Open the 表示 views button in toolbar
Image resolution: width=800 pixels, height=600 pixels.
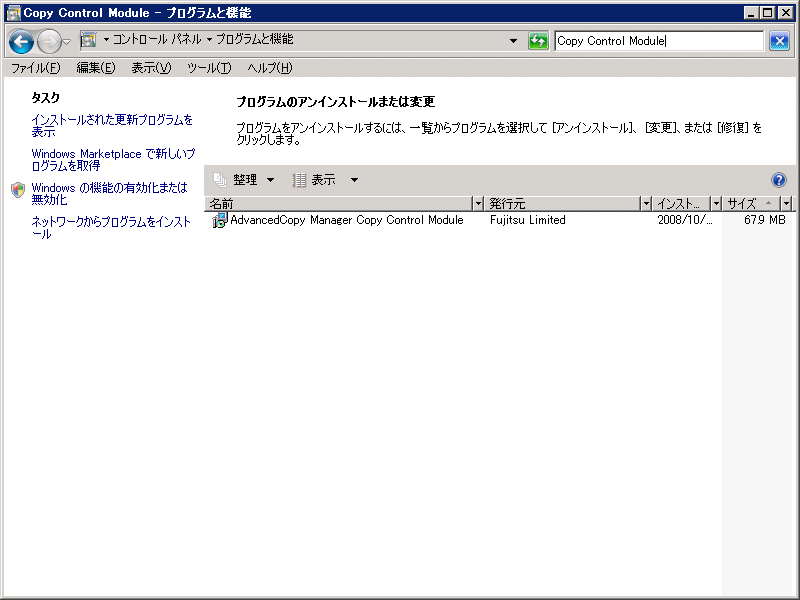pos(314,180)
